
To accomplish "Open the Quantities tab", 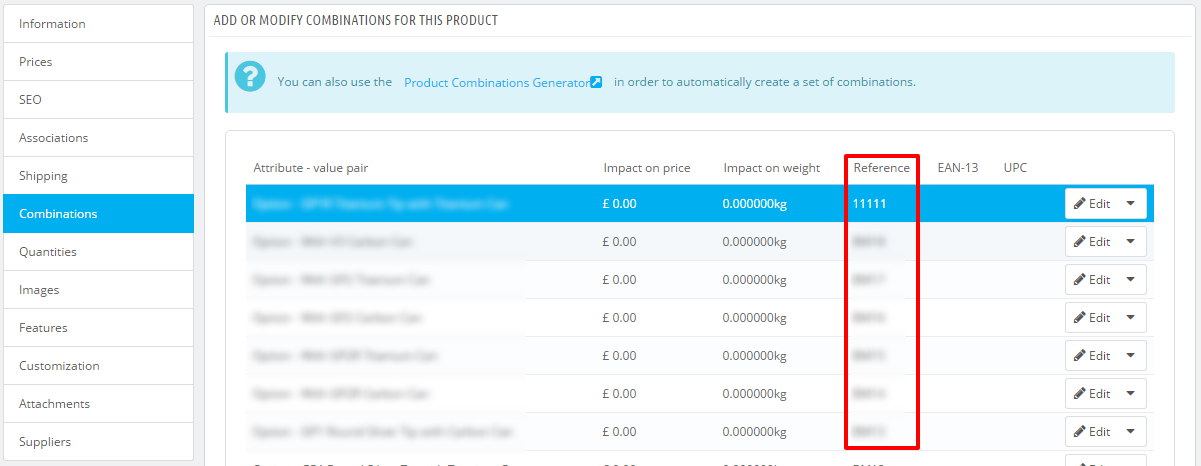I will click(x=98, y=252).
